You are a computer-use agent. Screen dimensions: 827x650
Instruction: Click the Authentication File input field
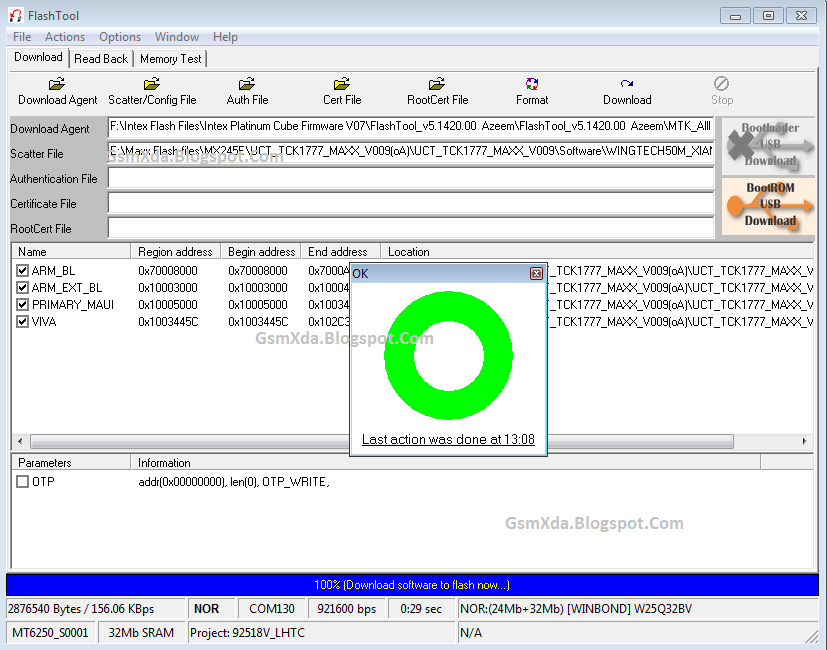(x=411, y=178)
